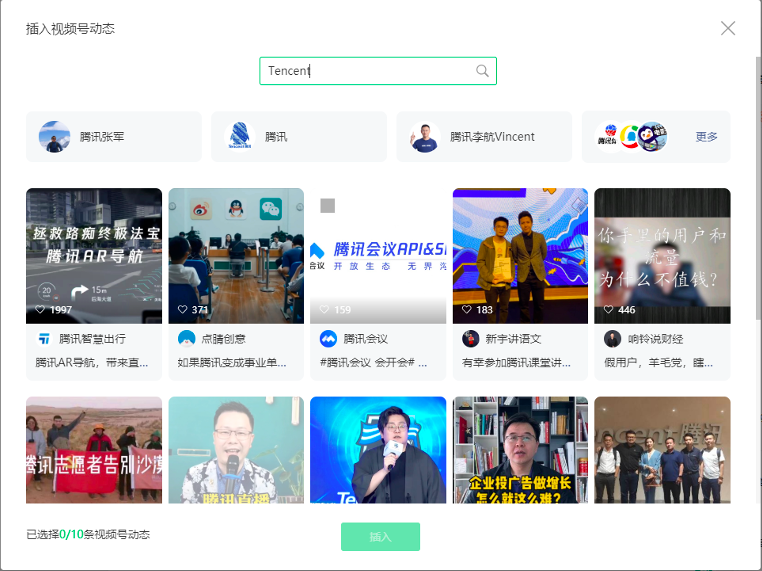The width and height of the screenshot is (762, 571).
Task: Open the 腾讯张军 account card
Action: [114, 137]
